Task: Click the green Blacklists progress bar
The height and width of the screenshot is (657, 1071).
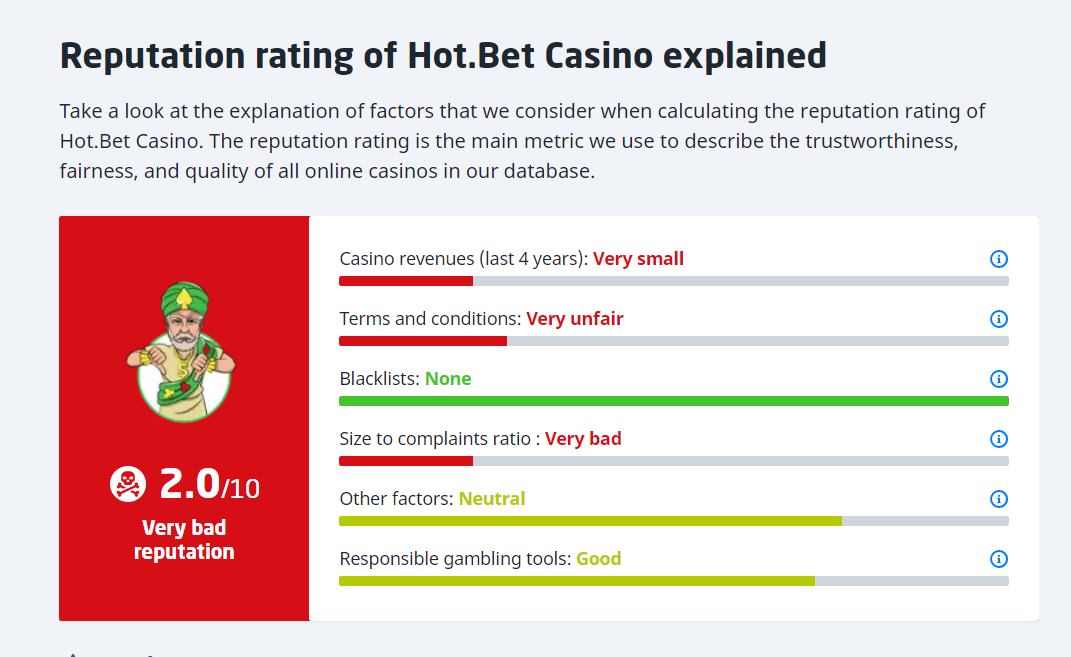Action: [673, 402]
